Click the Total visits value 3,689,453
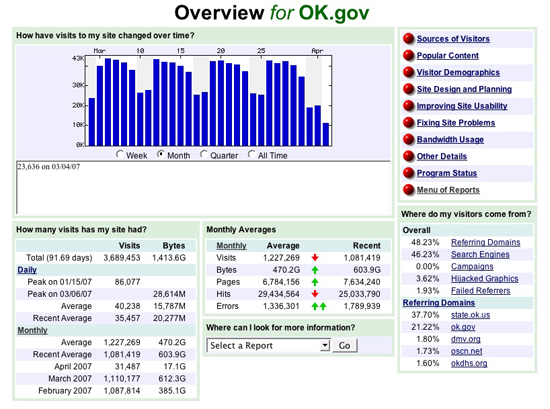Image resolution: width=550 pixels, height=409 pixels. tap(122, 258)
